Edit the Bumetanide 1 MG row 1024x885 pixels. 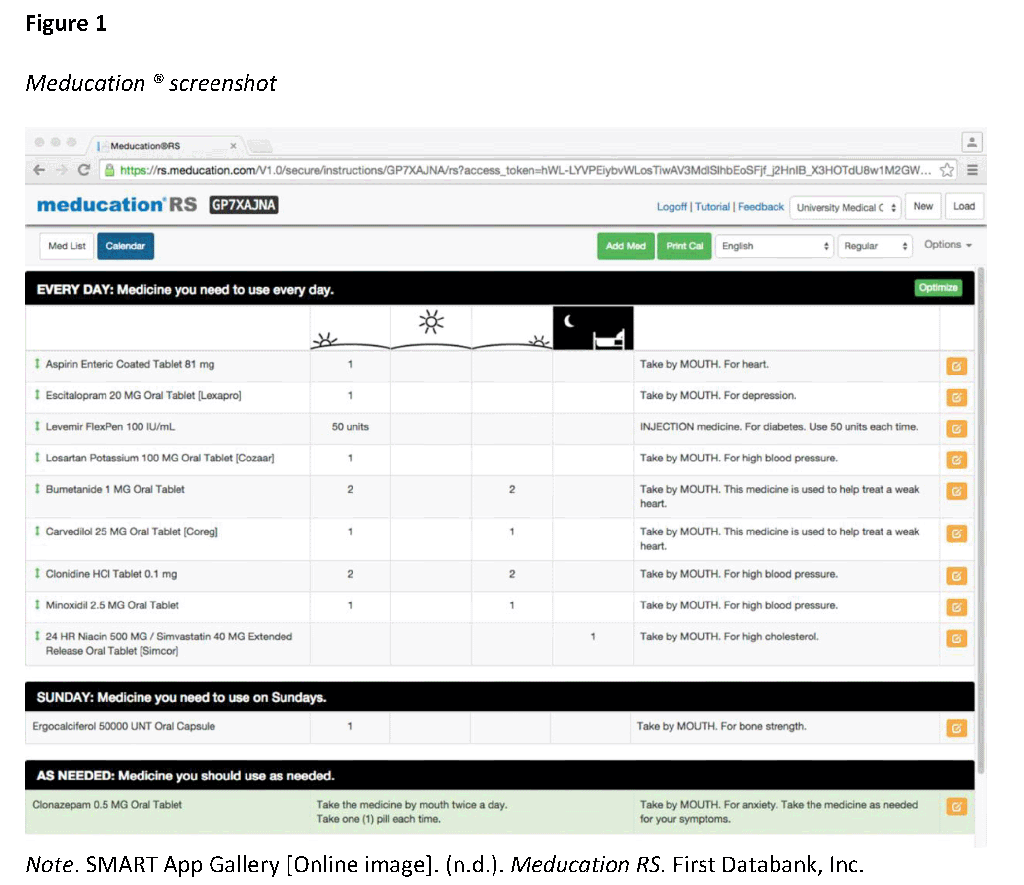956,492
